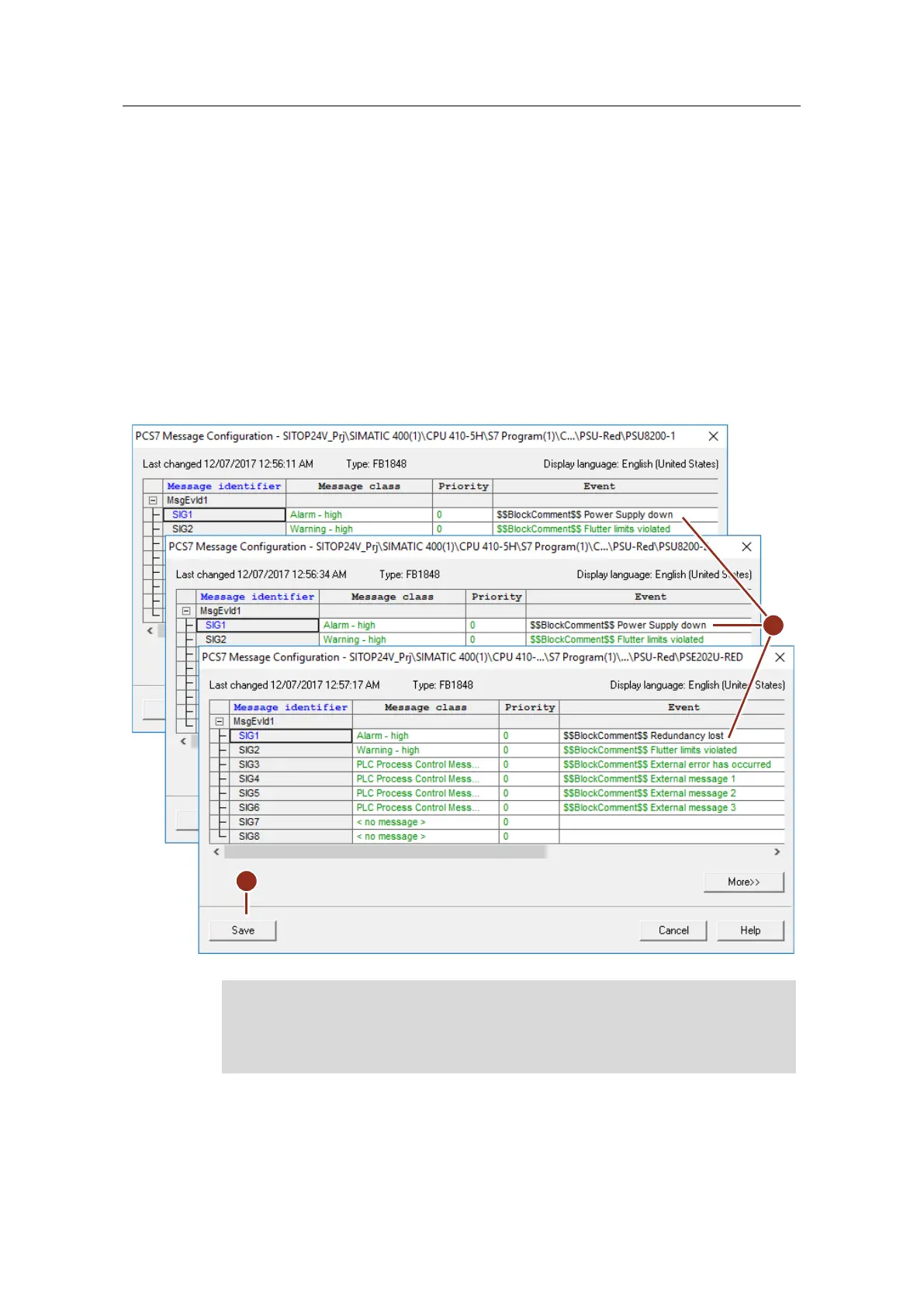Select SIG2 in the rearmost PSU8200-1 window
Screen dimensions: 924x1307
(x=224, y=529)
